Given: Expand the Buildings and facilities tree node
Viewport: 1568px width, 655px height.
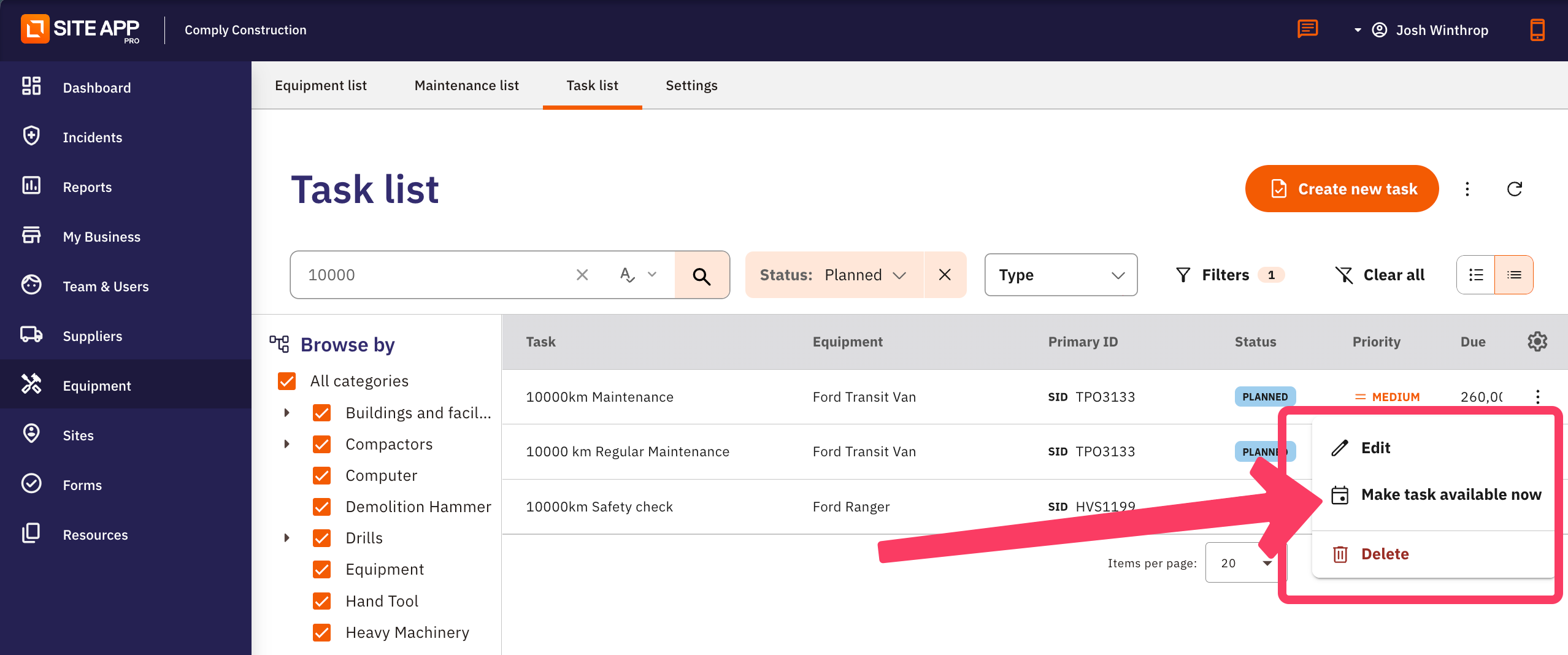Looking at the screenshot, I should [x=286, y=413].
